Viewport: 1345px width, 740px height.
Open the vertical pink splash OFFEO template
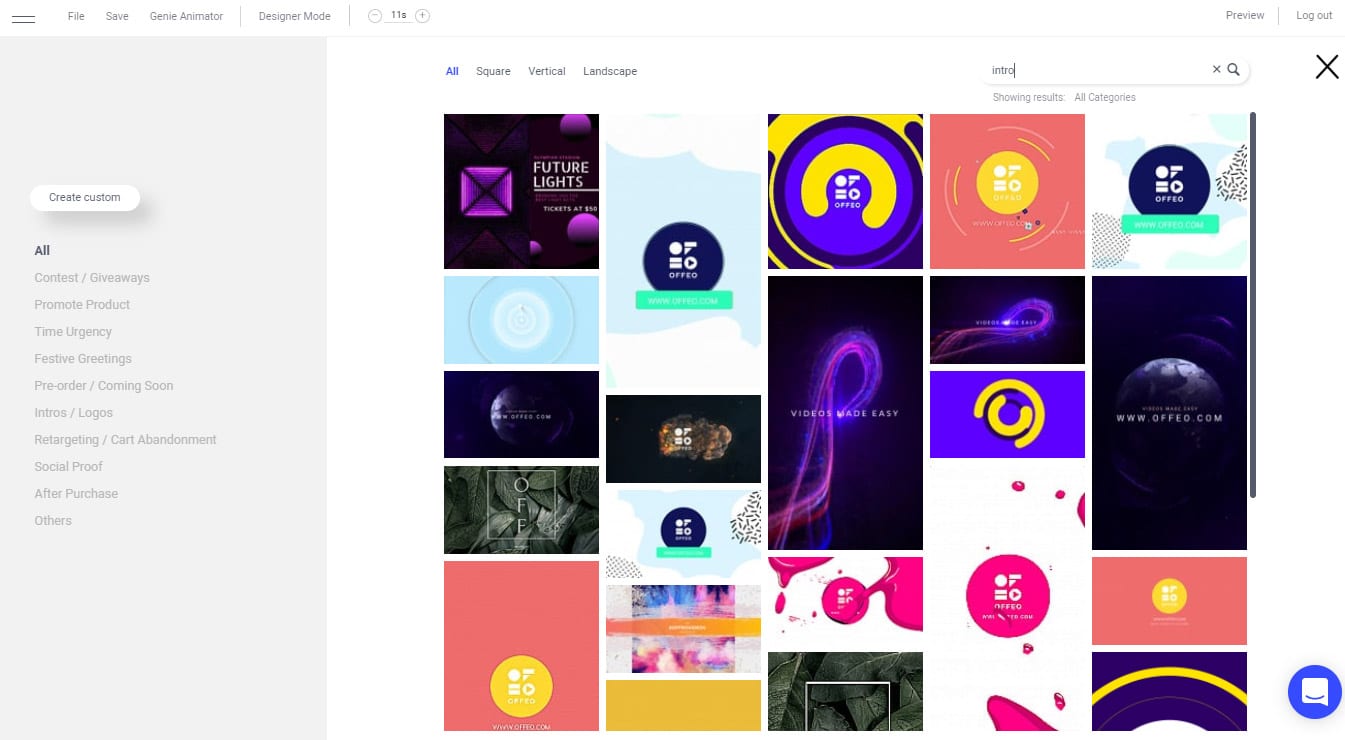pos(1007,598)
